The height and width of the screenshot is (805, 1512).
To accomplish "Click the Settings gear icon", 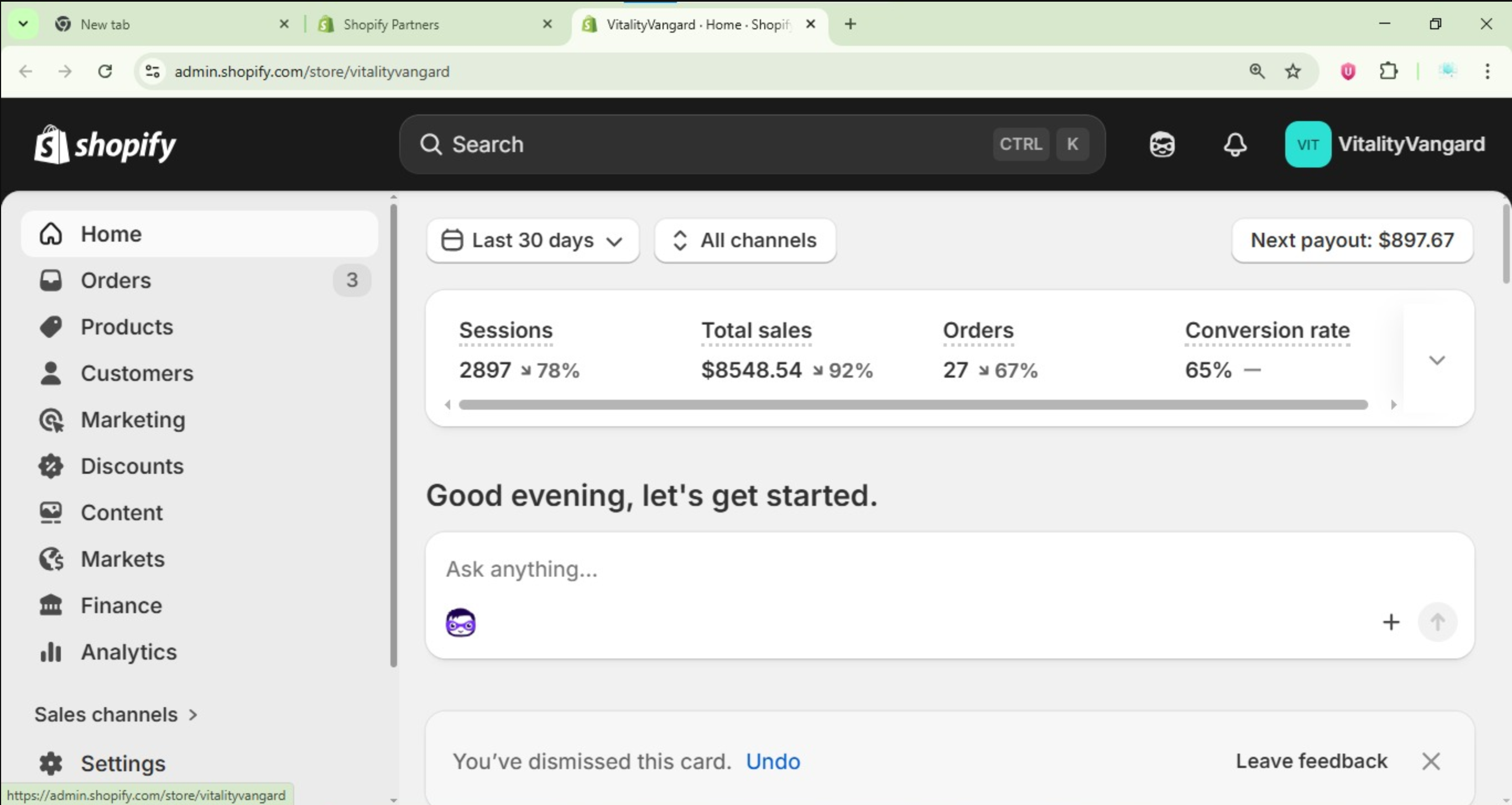I will point(51,763).
